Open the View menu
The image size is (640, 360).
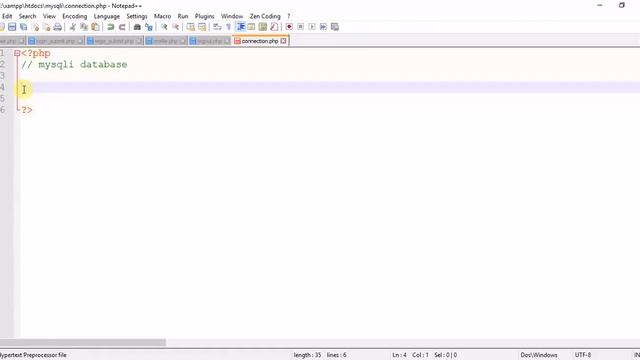click(x=49, y=16)
